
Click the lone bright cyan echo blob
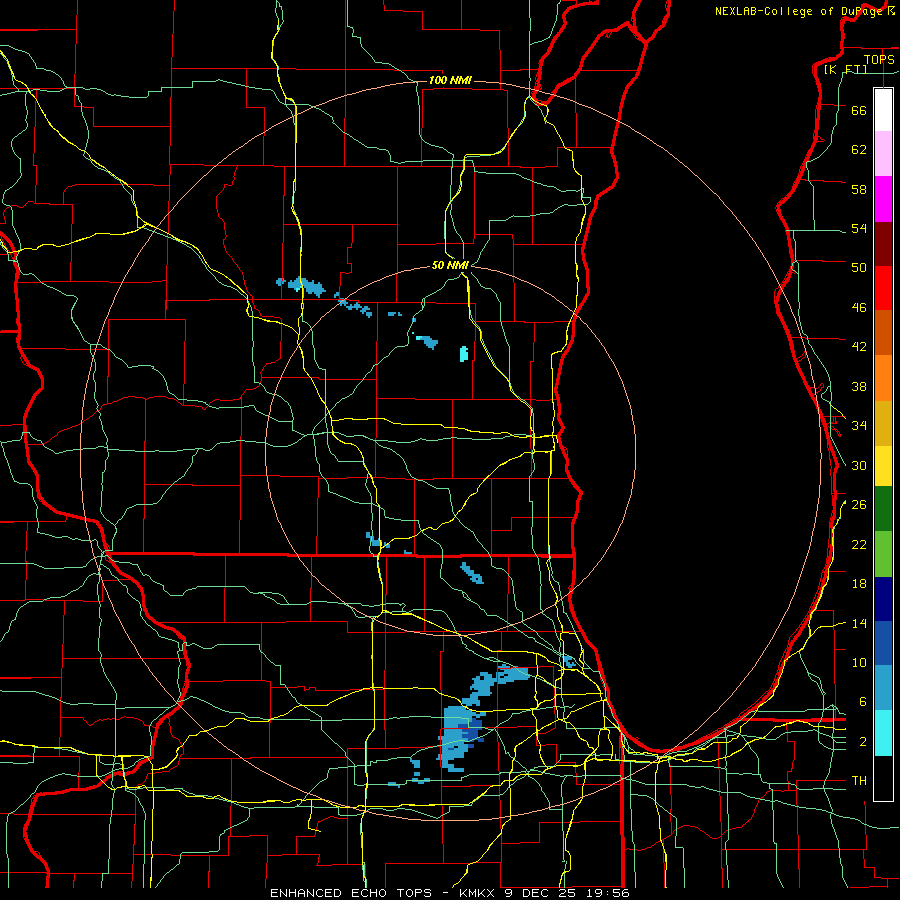click(x=464, y=354)
